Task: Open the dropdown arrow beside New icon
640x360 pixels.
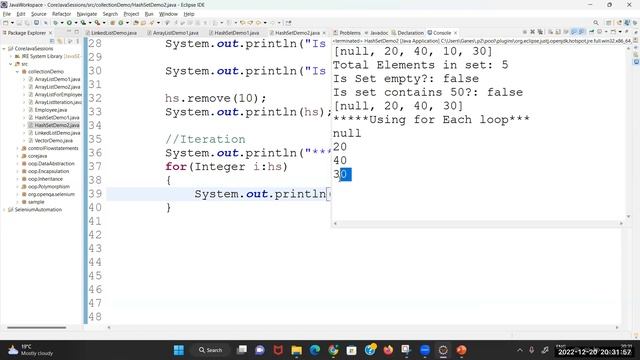Action: 13,23
